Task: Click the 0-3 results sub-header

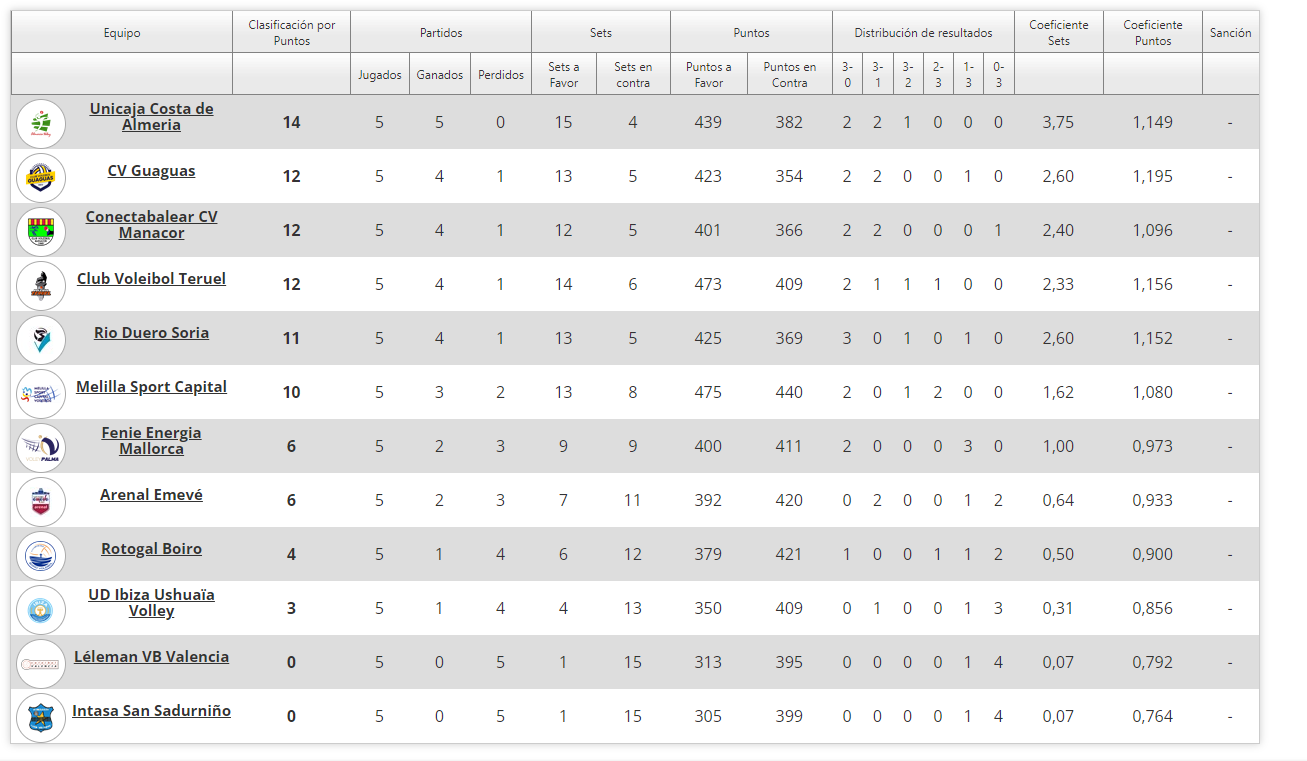Action: pos(998,75)
